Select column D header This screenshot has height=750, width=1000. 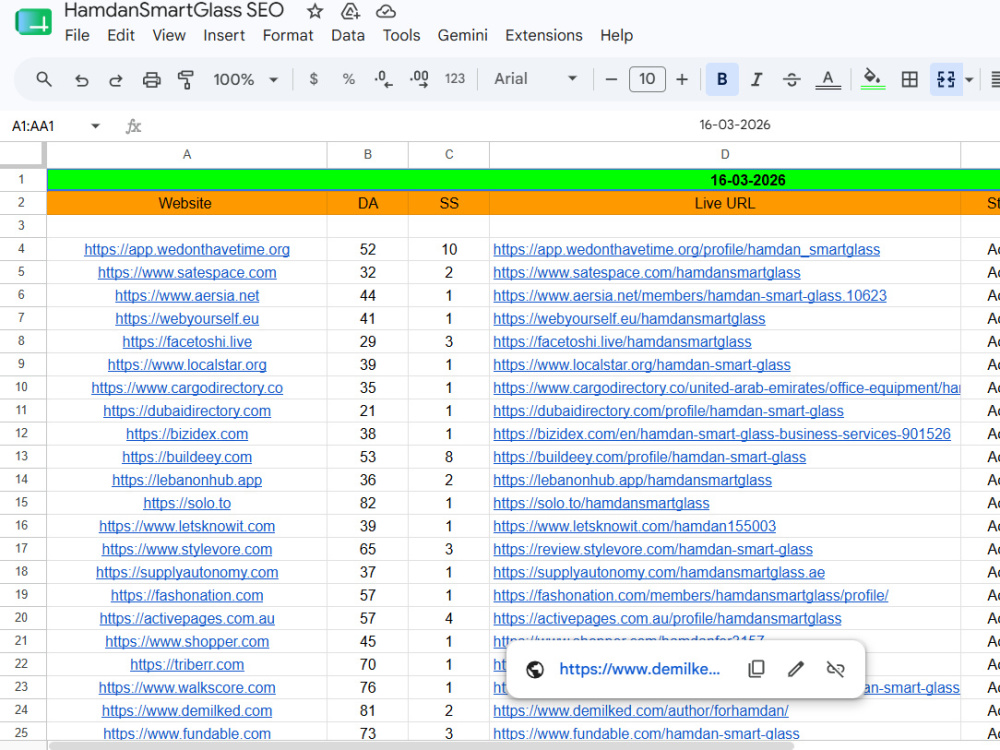(724, 154)
